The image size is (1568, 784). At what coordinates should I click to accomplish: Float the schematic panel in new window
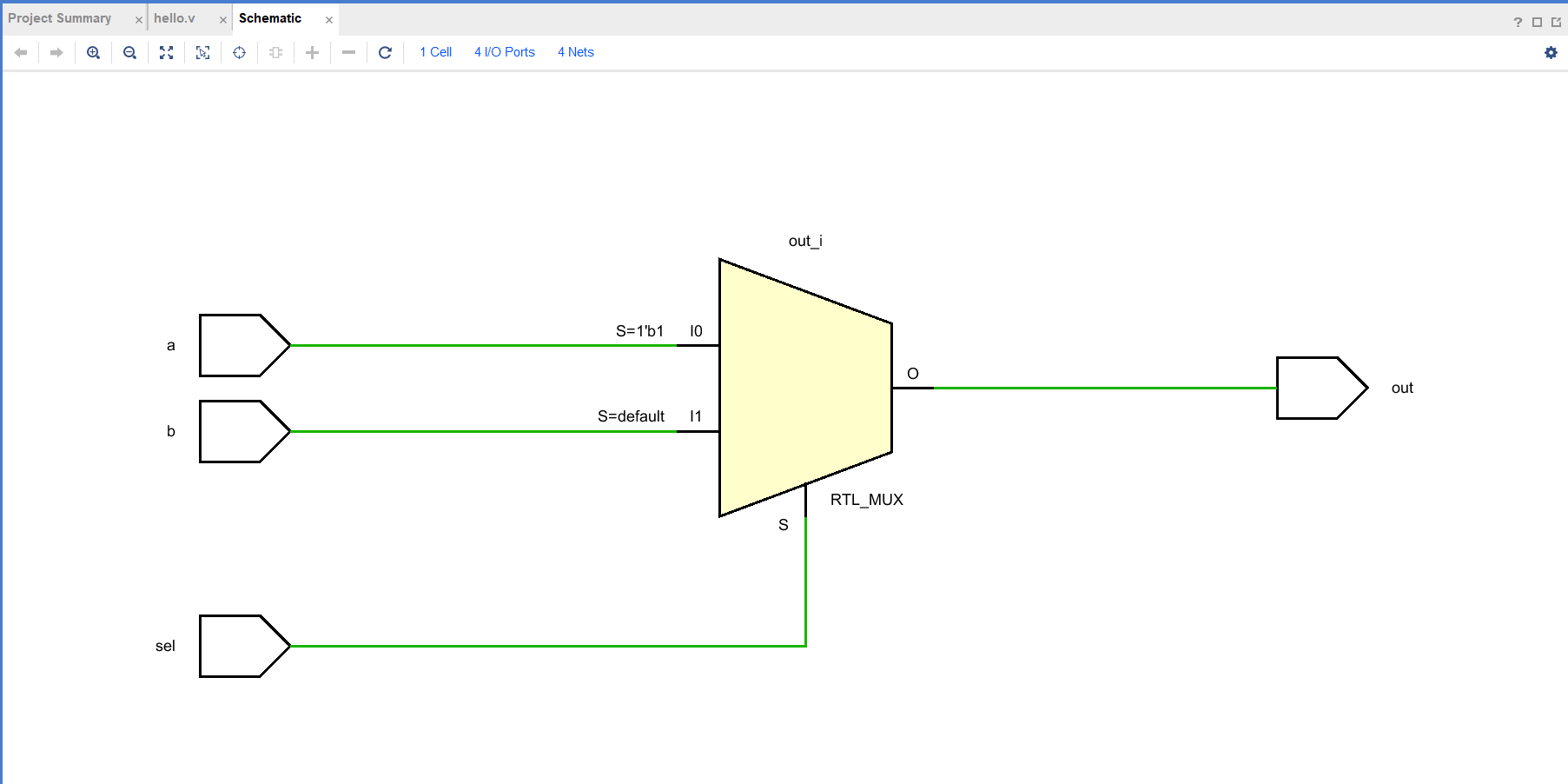(1556, 23)
